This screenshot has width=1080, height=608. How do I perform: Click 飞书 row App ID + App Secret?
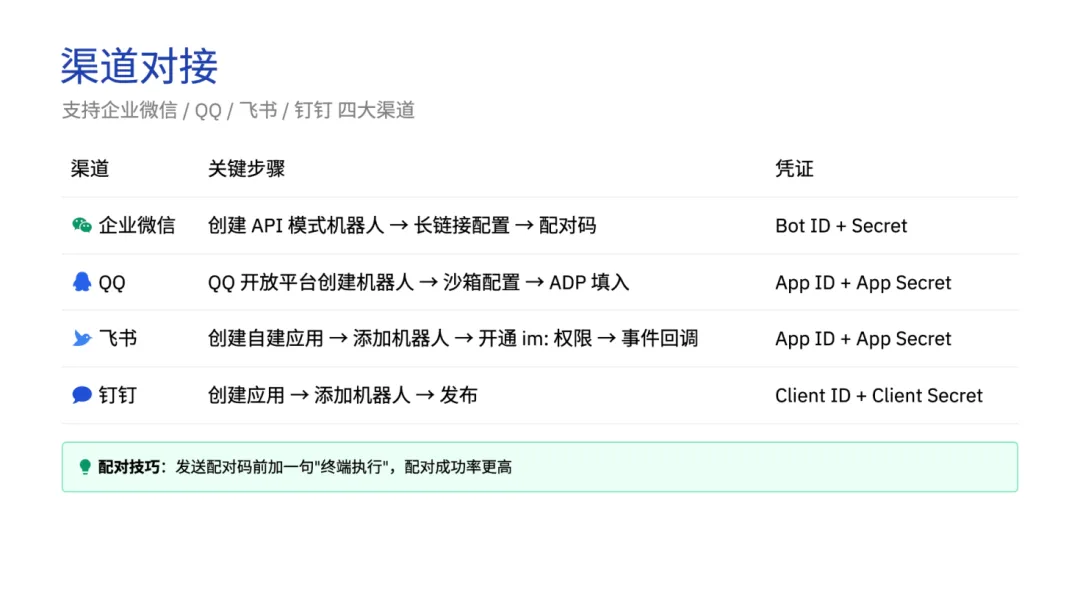click(x=863, y=339)
